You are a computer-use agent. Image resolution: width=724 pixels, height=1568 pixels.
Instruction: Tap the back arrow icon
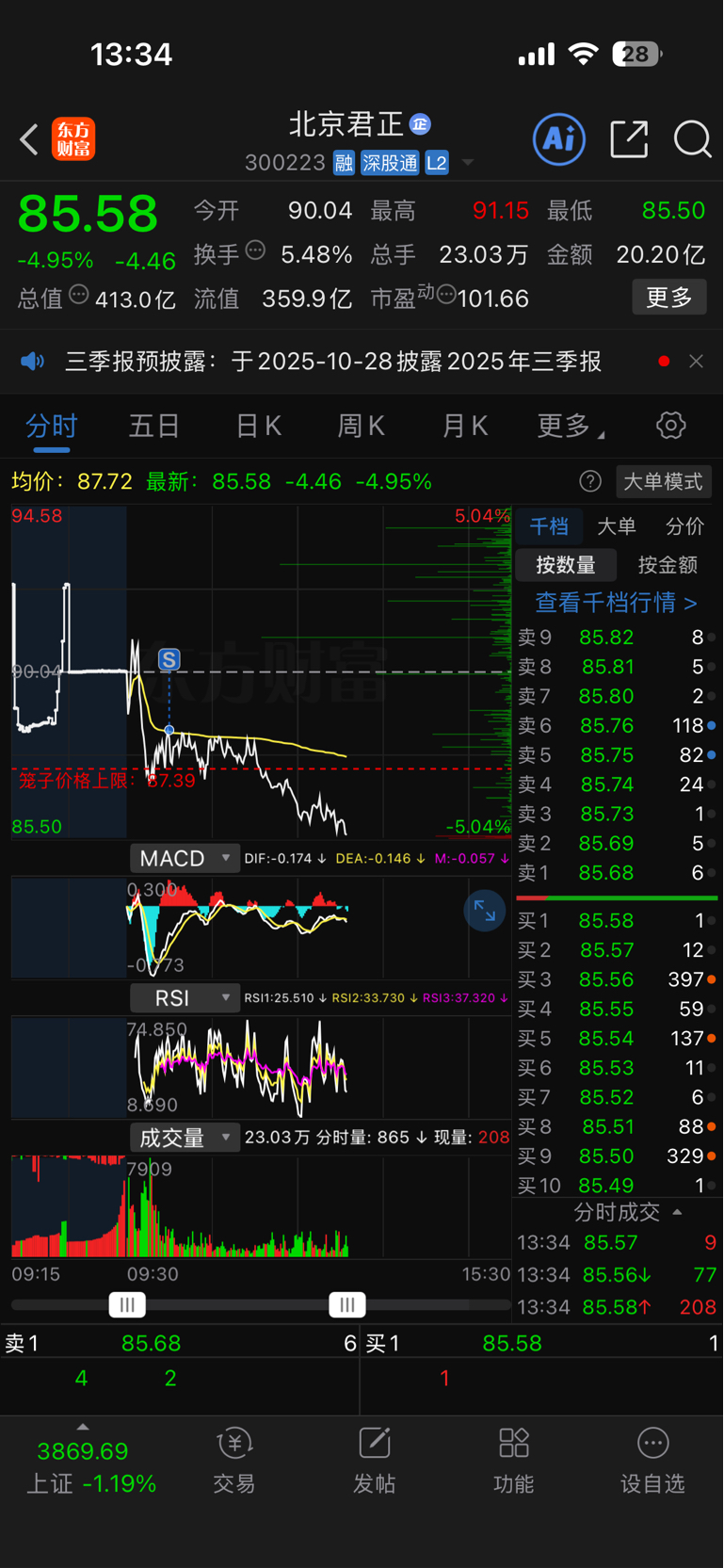[29, 139]
